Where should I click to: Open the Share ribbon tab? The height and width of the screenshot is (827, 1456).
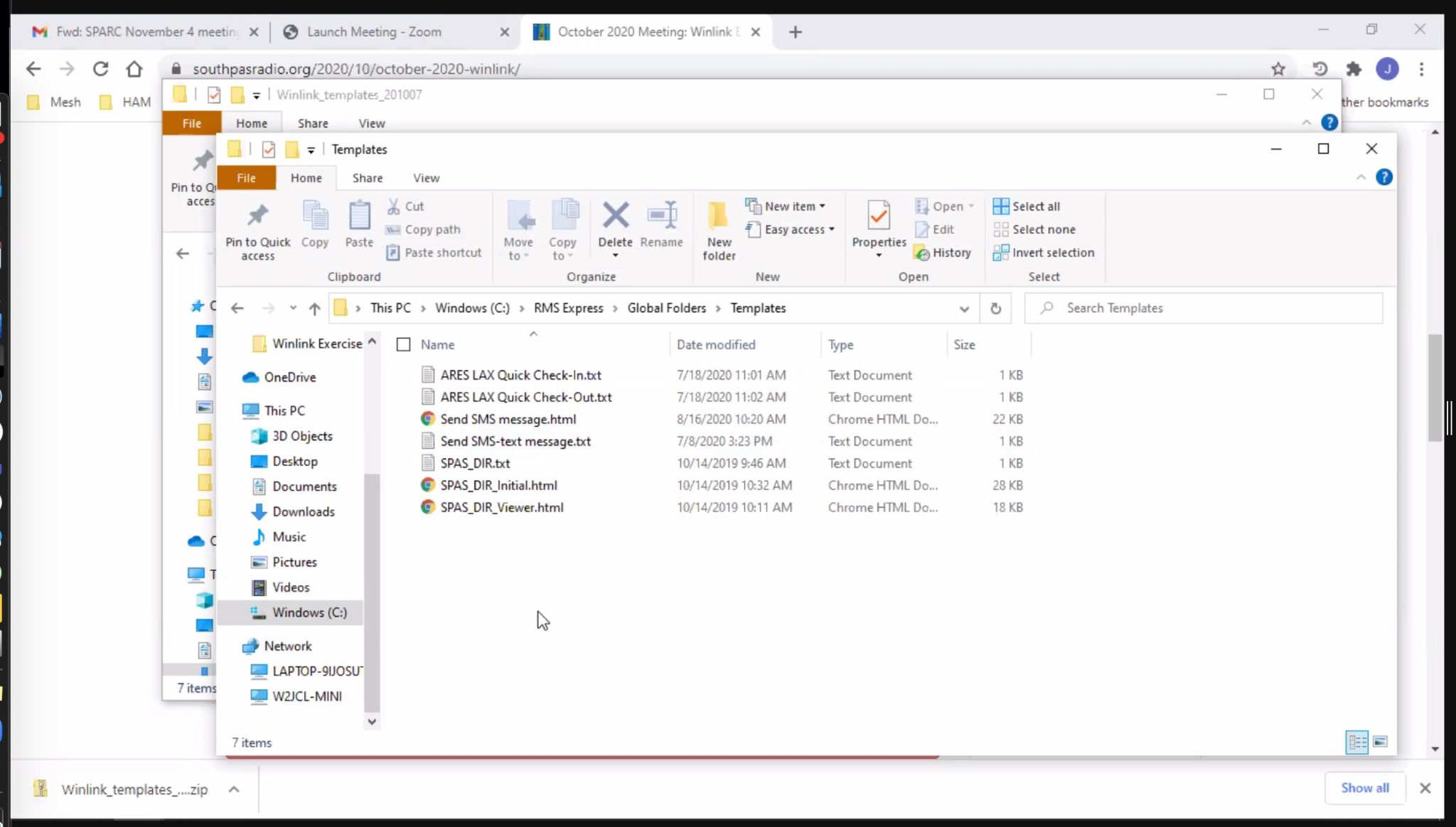[x=367, y=178]
